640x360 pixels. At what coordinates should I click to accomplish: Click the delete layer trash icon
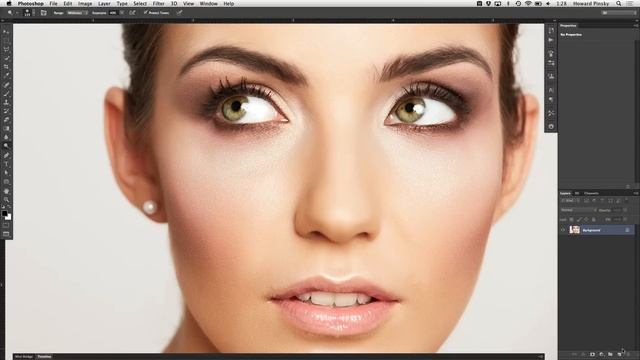click(629, 354)
